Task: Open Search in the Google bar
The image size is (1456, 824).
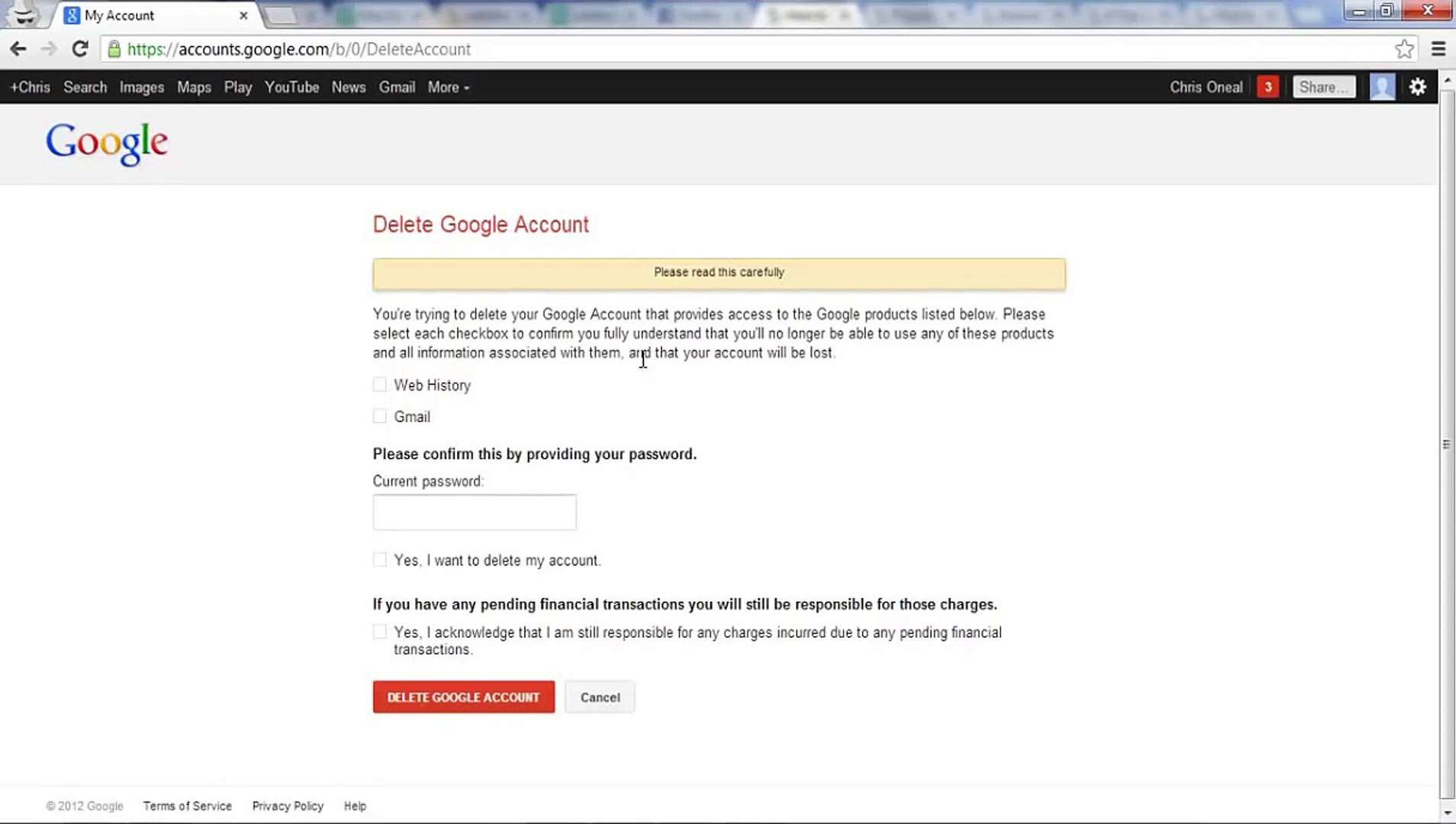Action: click(85, 88)
